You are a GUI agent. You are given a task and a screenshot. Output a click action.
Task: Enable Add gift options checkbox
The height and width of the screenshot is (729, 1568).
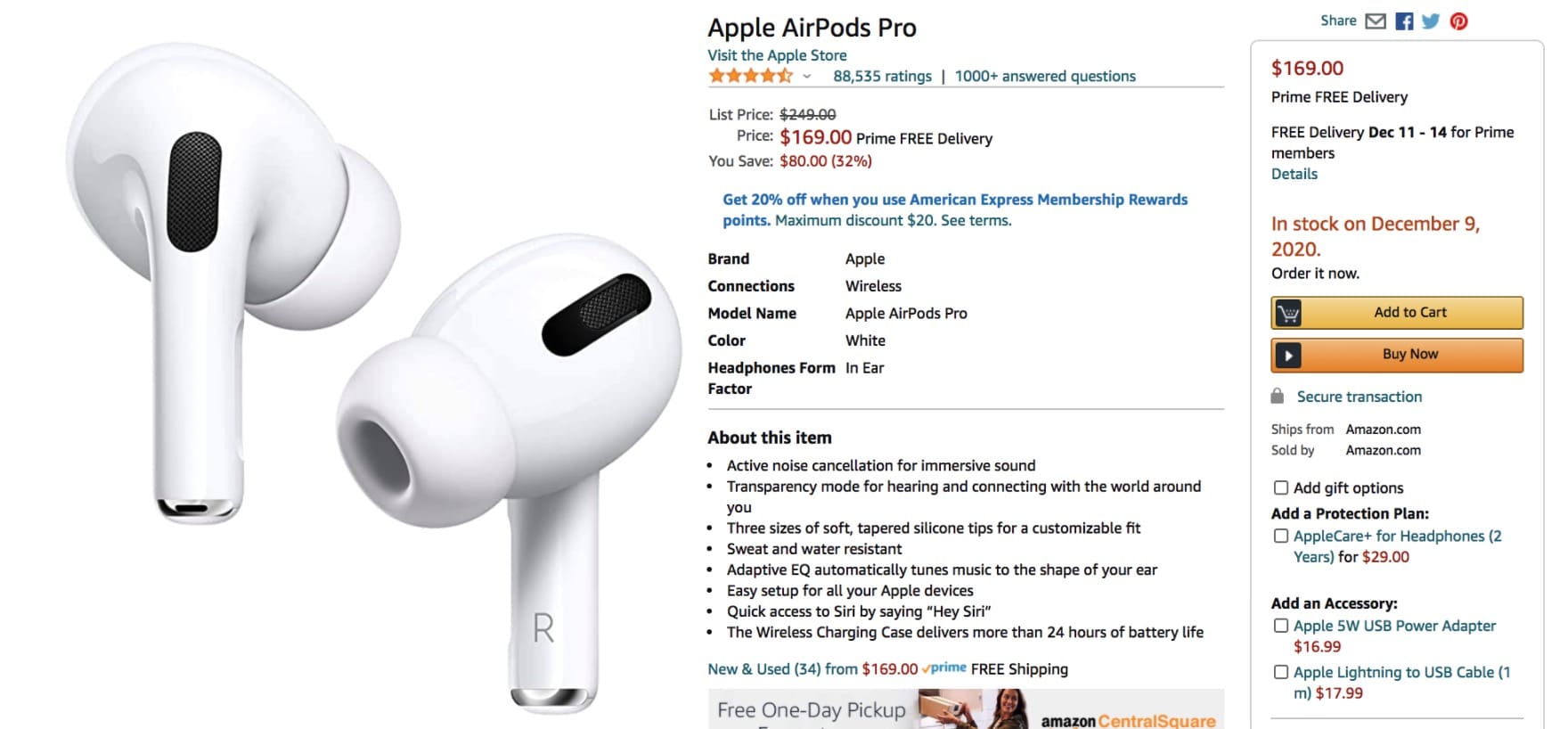(x=1281, y=487)
